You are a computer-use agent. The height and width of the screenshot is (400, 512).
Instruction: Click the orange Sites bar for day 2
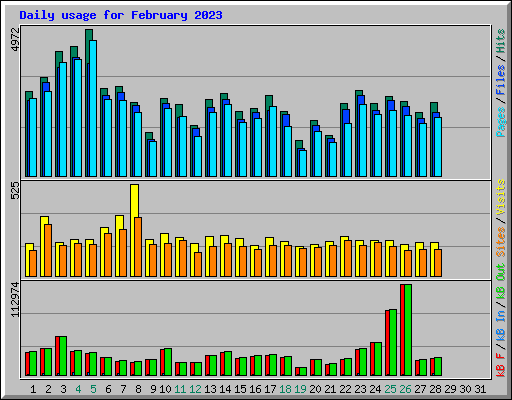48,250
